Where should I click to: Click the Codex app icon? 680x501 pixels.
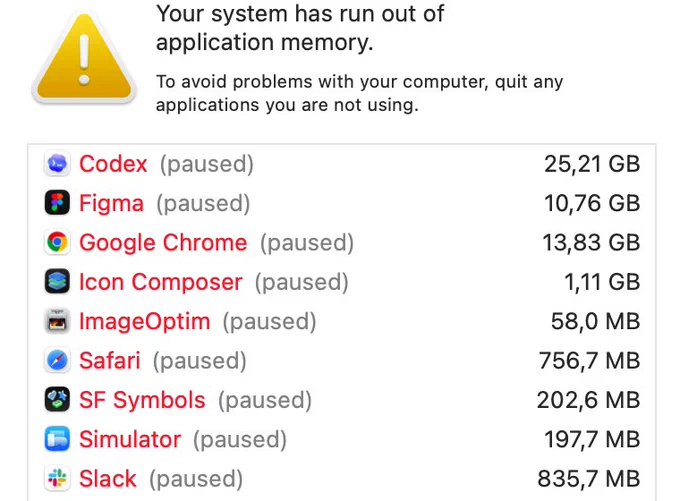click(57, 164)
